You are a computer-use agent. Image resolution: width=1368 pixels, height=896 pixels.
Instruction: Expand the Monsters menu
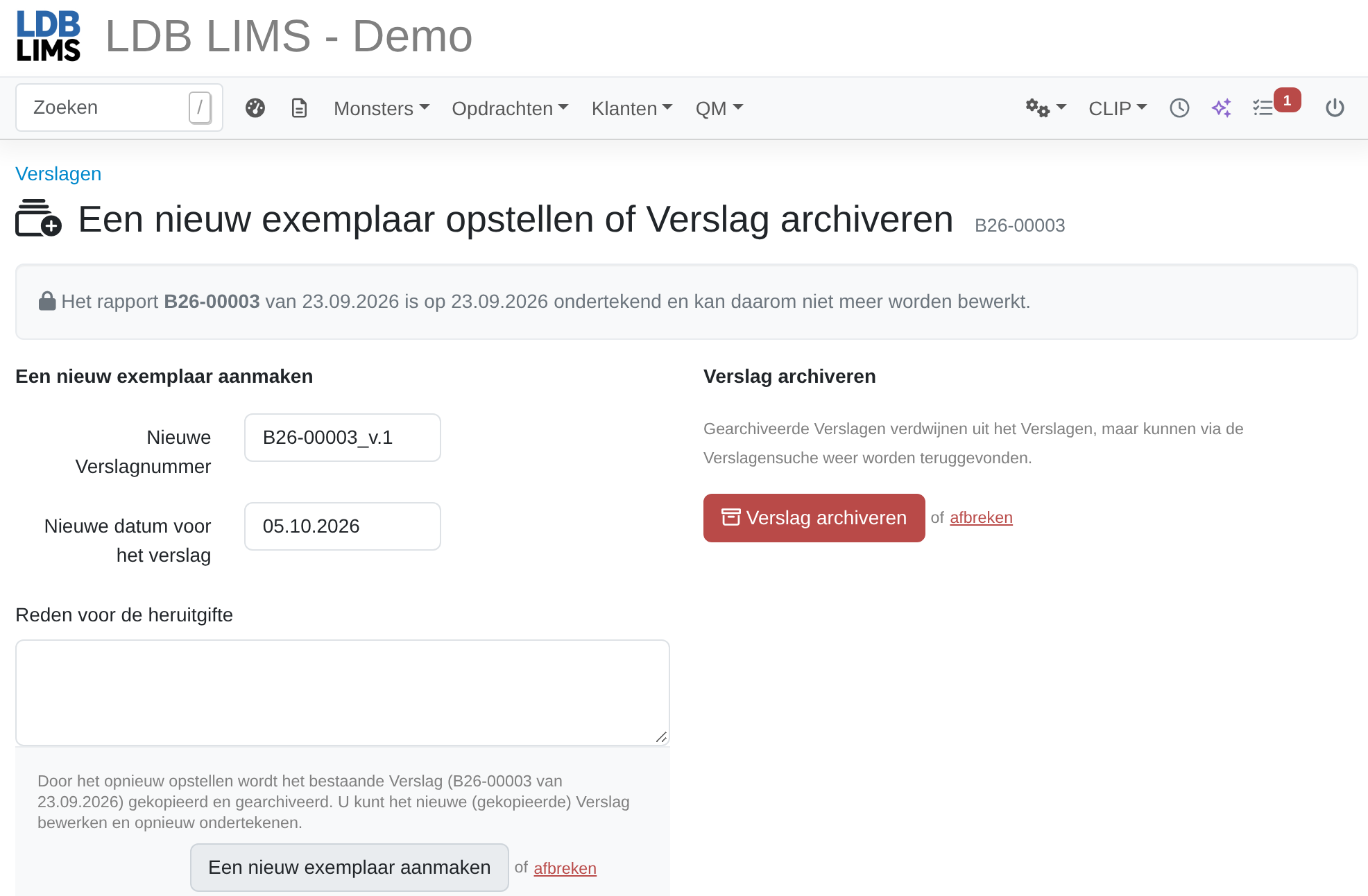coord(382,108)
